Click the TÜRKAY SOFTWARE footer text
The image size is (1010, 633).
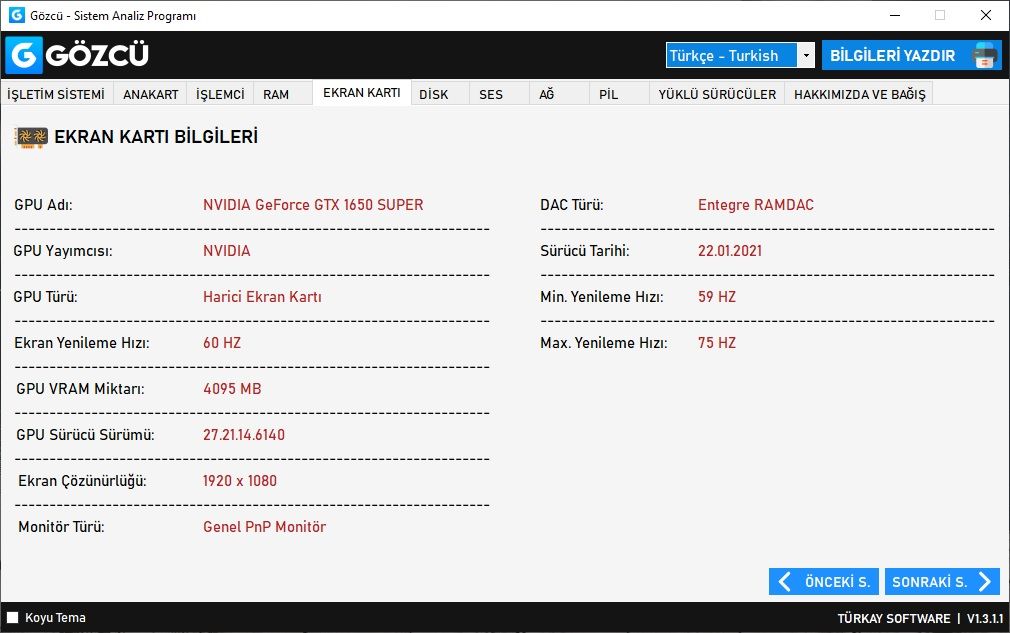click(894, 618)
